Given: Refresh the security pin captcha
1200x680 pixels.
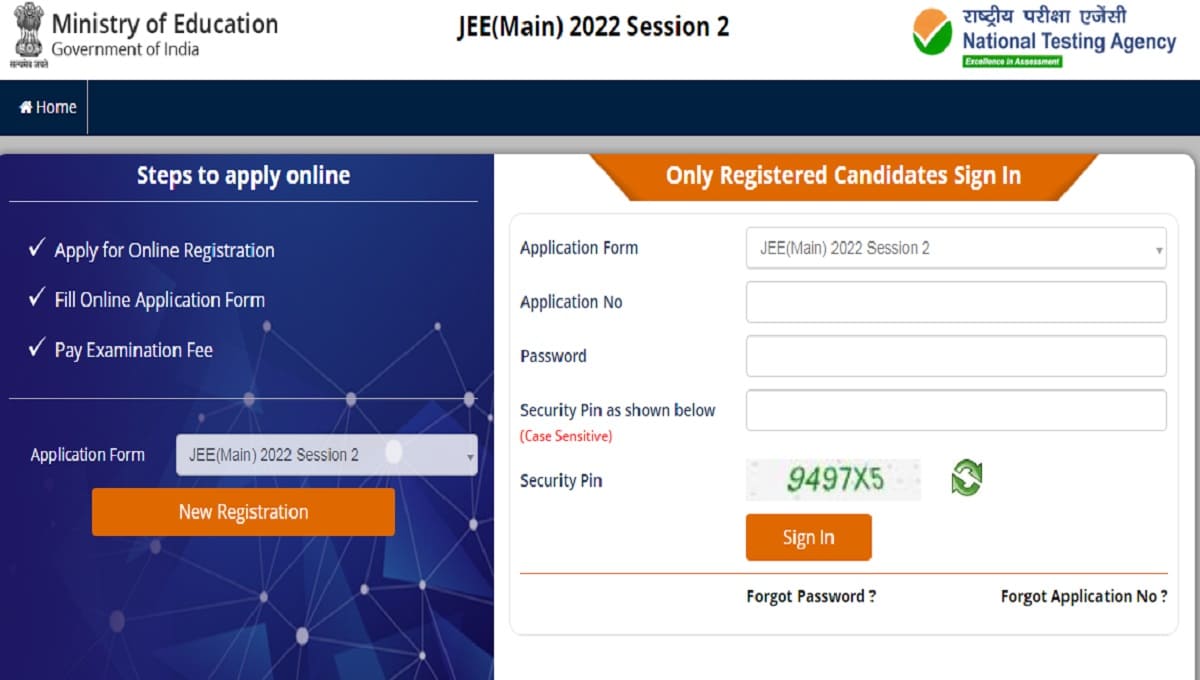Looking at the screenshot, I should tap(966, 477).
